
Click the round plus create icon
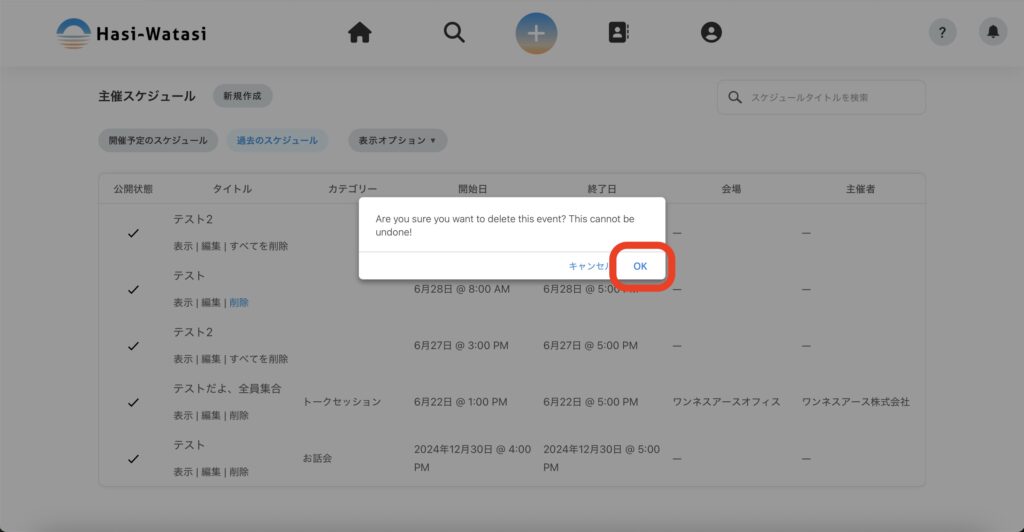click(536, 33)
